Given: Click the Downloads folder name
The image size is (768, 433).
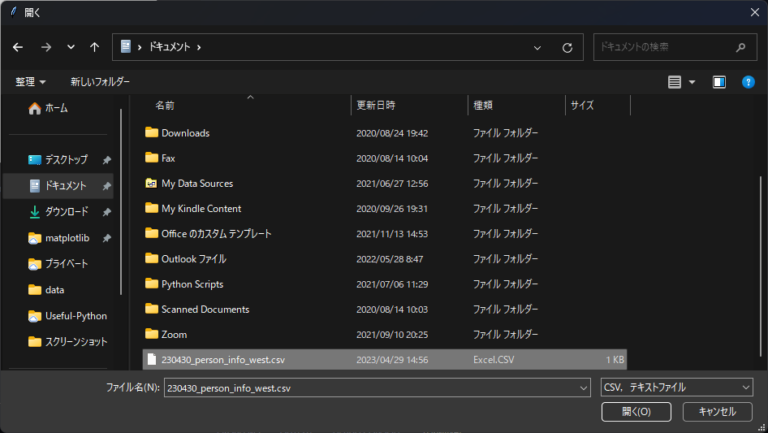Looking at the screenshot, I should pyautogui.click(x=185, y=133).
